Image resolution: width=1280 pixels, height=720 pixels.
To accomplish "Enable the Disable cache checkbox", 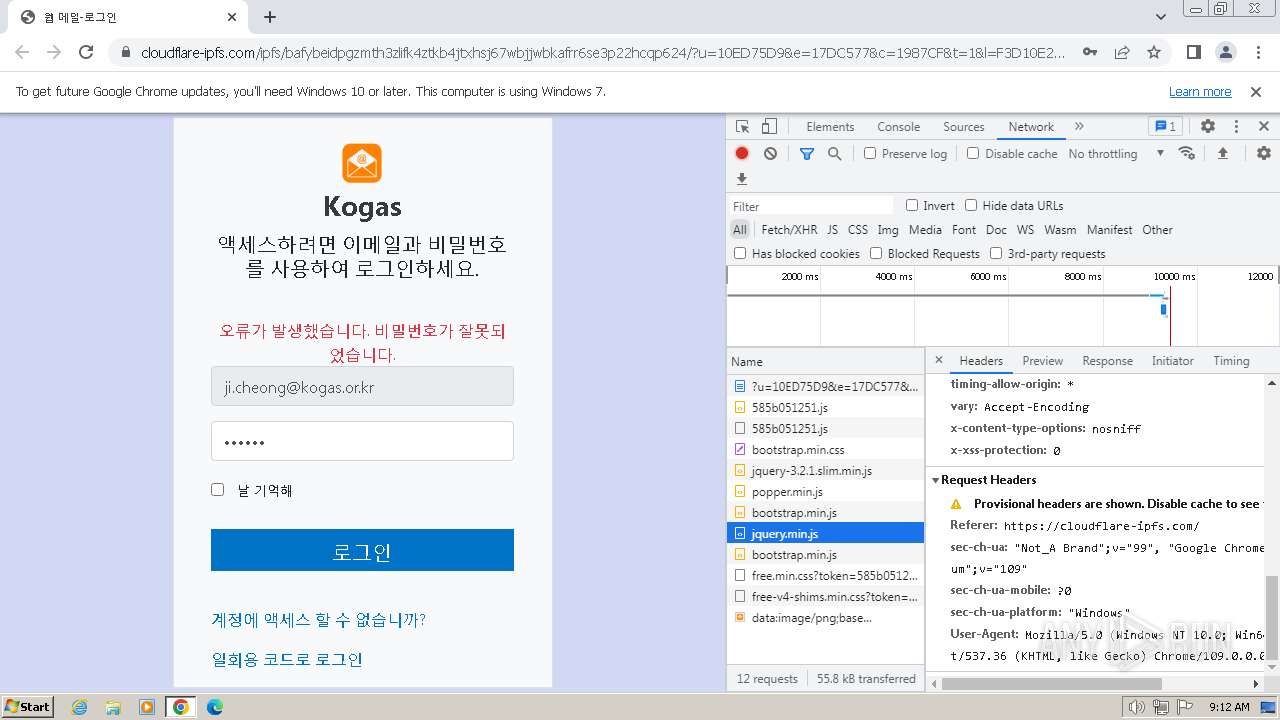I will (x=973, y=153).
